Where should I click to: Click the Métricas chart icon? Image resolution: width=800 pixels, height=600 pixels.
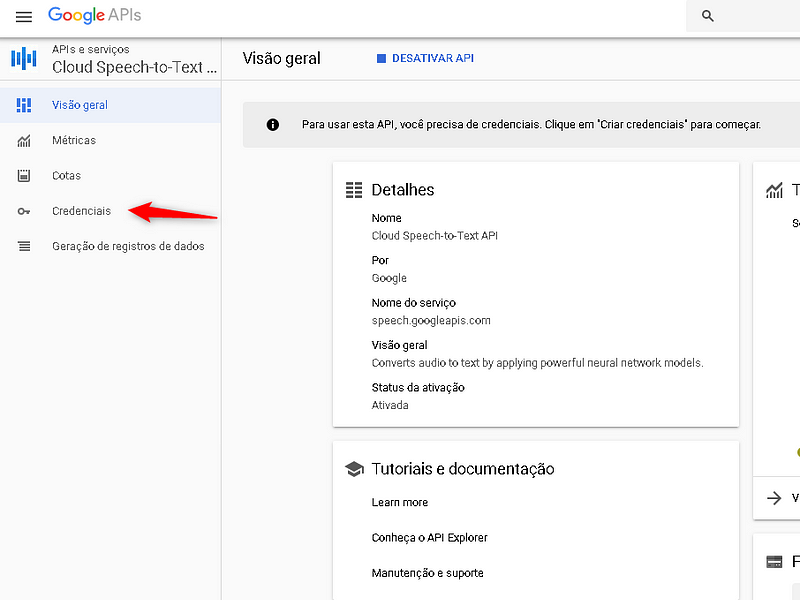[x=24, y=140]
